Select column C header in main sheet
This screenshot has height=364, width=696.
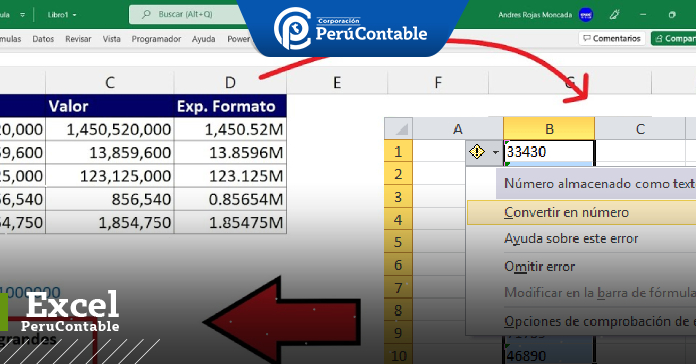pyautogui.click(x=110, y=82)
